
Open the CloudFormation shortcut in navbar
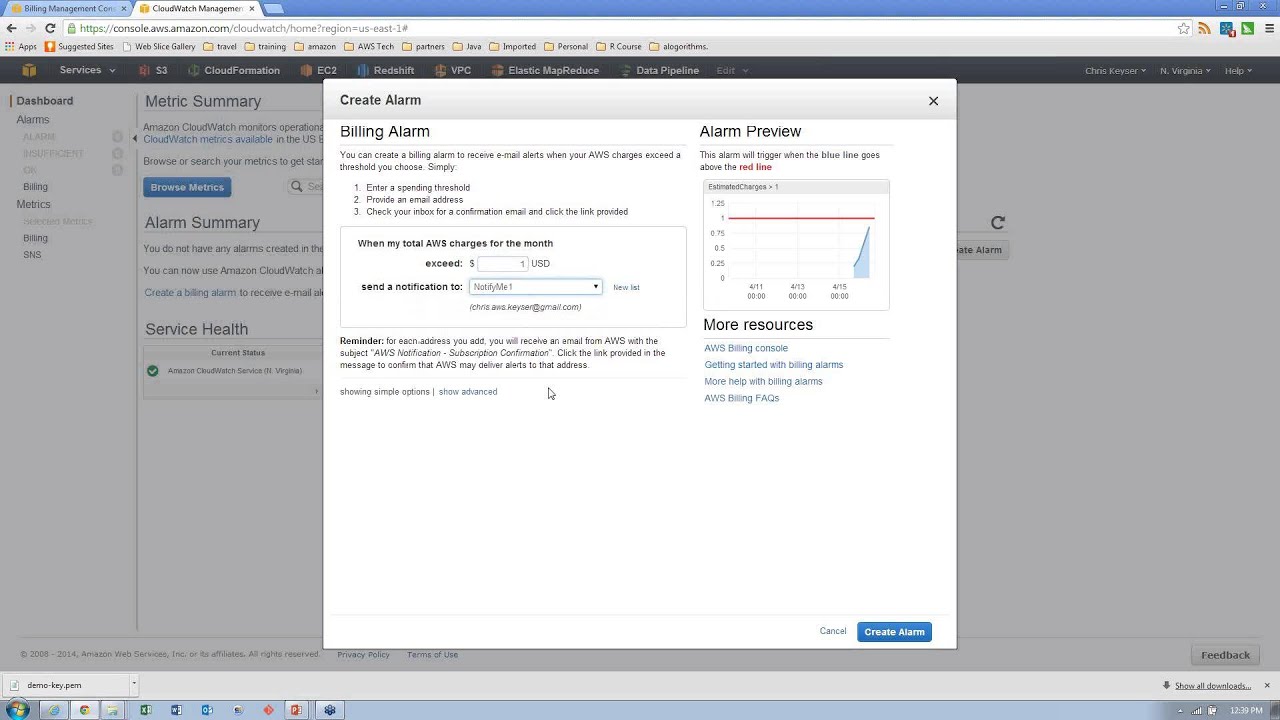point(234,71)
